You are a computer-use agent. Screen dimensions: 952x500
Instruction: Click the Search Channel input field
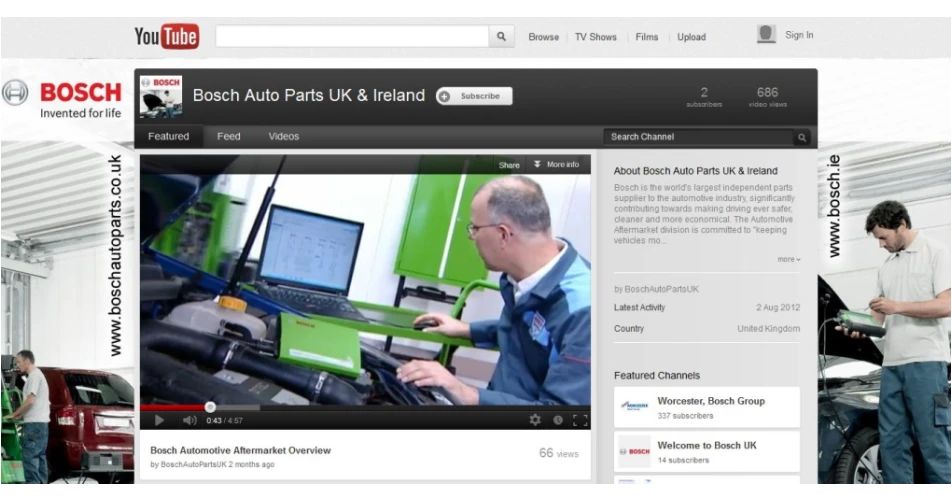[x=699, y=137]
